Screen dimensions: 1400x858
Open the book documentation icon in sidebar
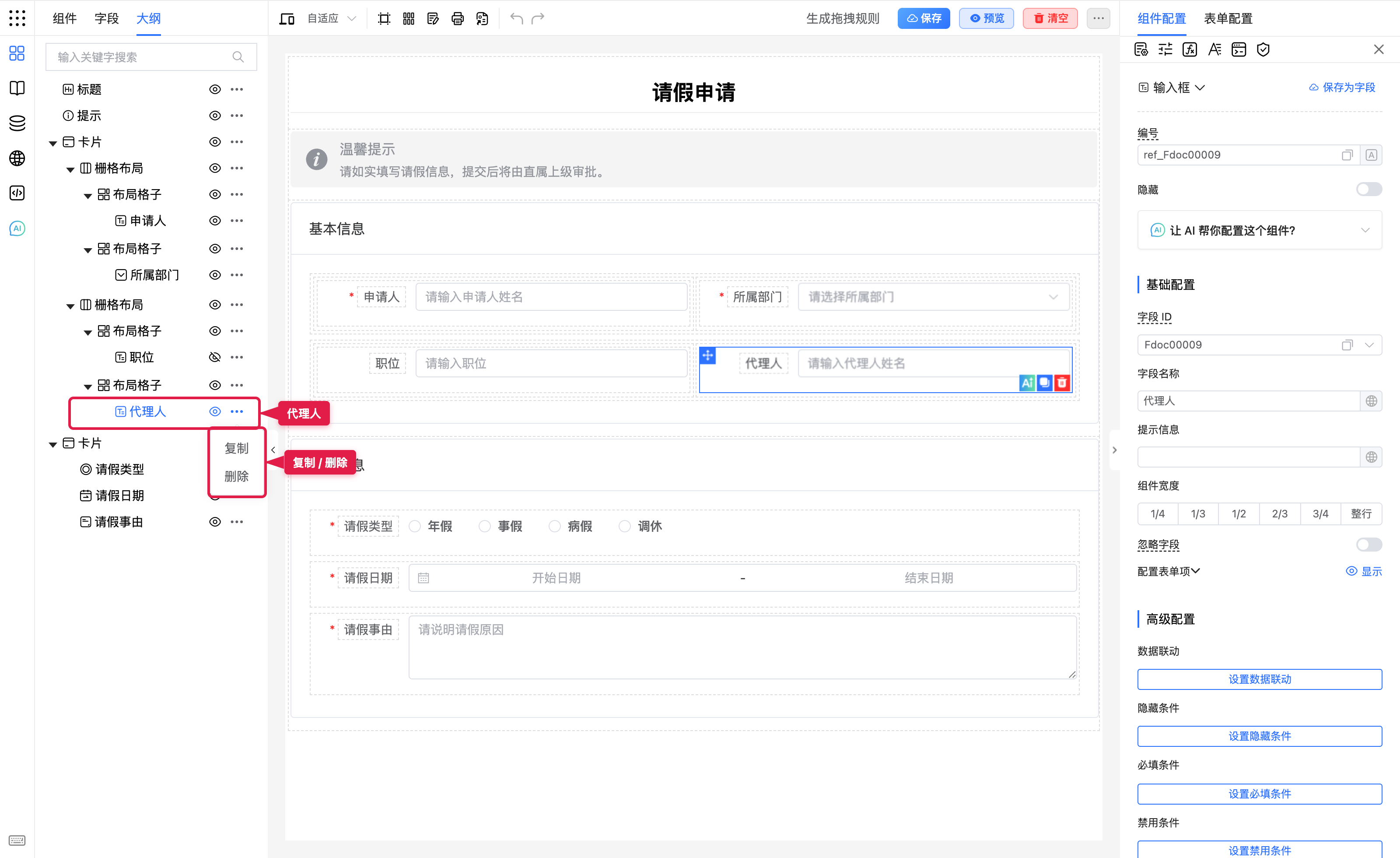17,88
